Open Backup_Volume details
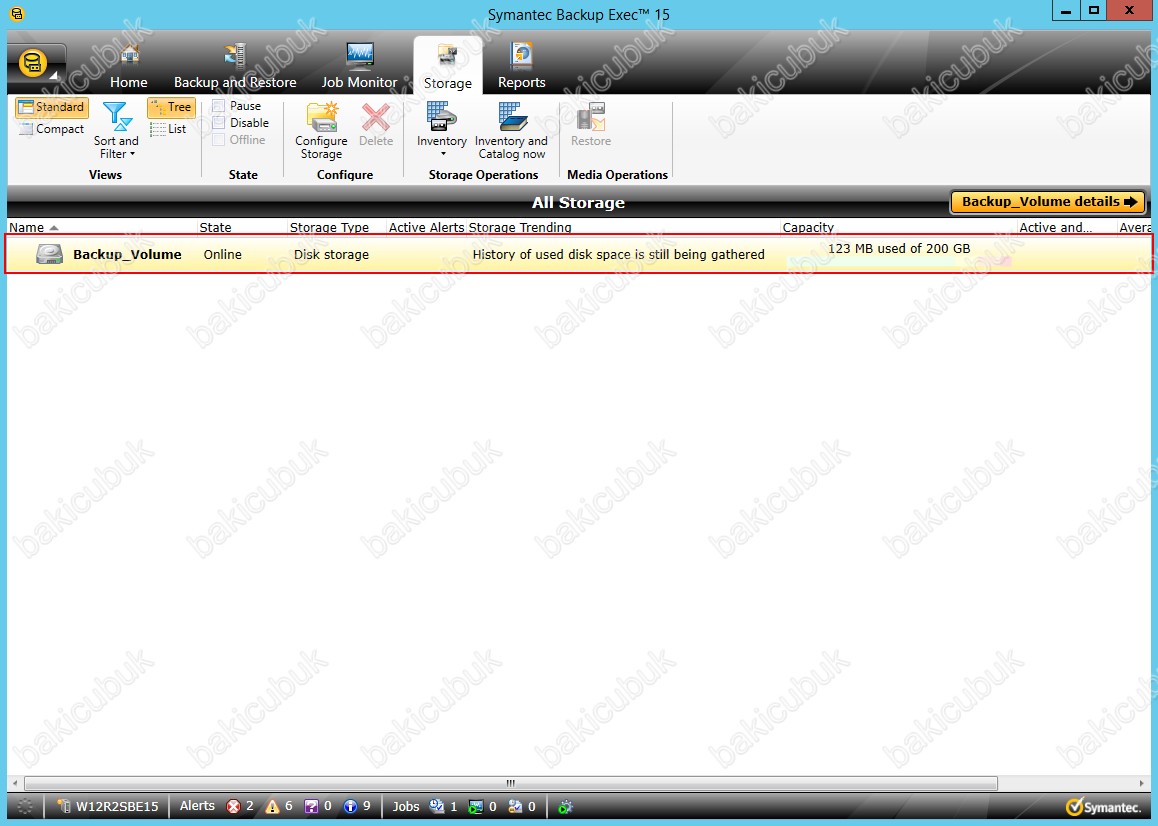Viewport: 1158px width, 826px height. (1048, 202)
